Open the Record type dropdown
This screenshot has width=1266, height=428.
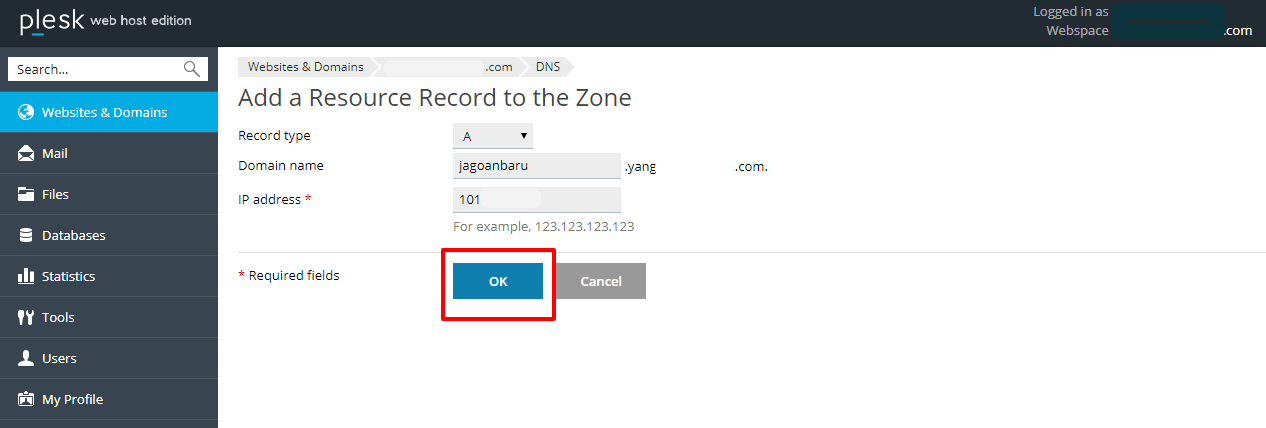(493, 136)
